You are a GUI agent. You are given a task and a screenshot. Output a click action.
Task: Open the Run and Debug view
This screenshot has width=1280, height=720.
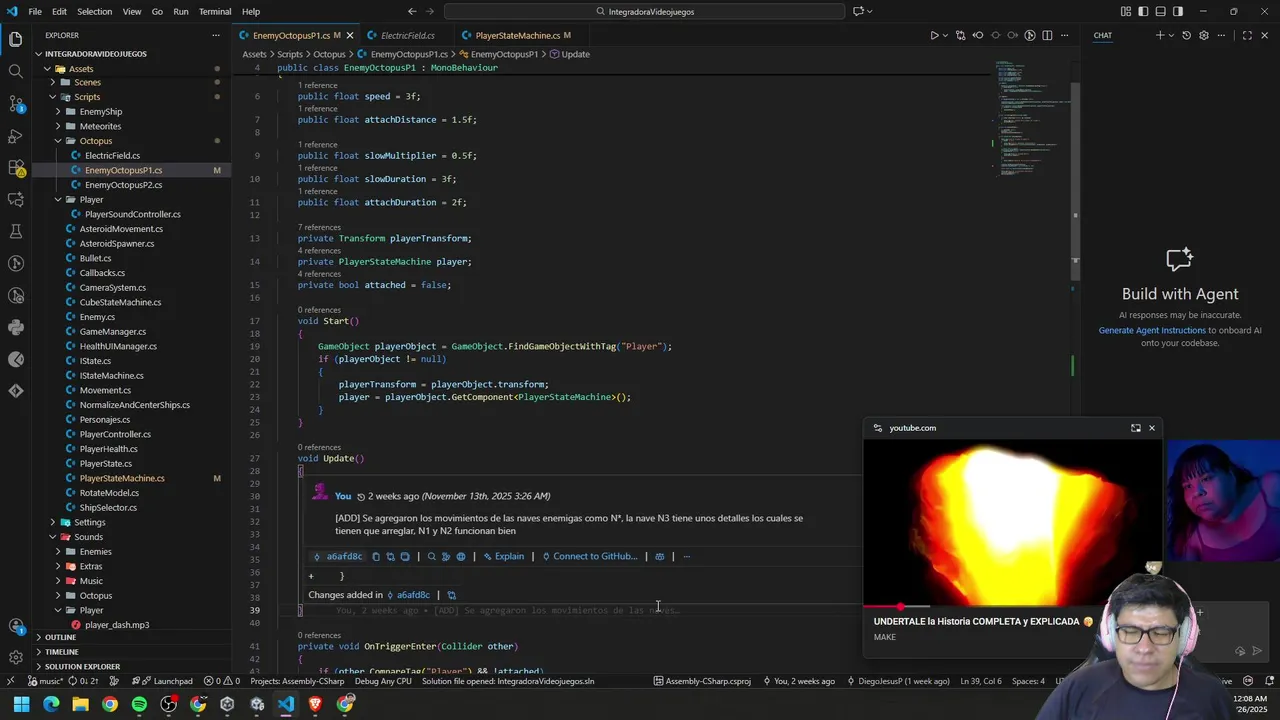pyautogui.click(x=15, y=135)
